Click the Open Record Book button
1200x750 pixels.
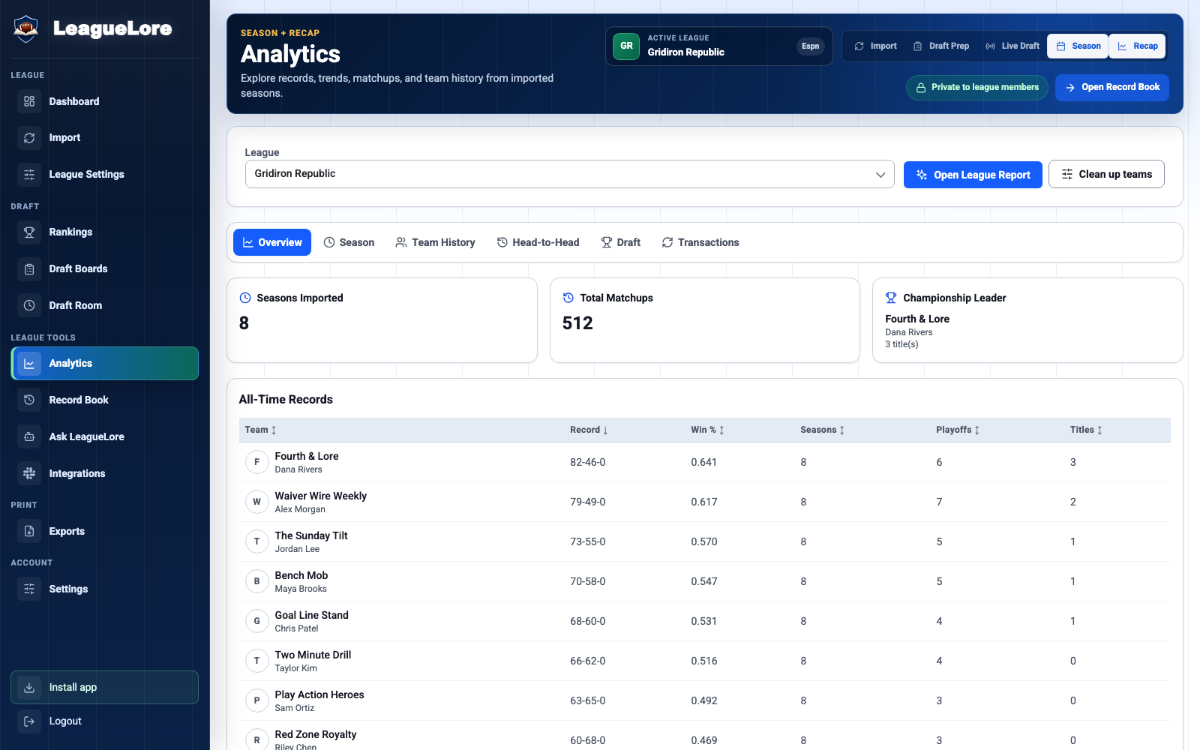[1112, 87]
